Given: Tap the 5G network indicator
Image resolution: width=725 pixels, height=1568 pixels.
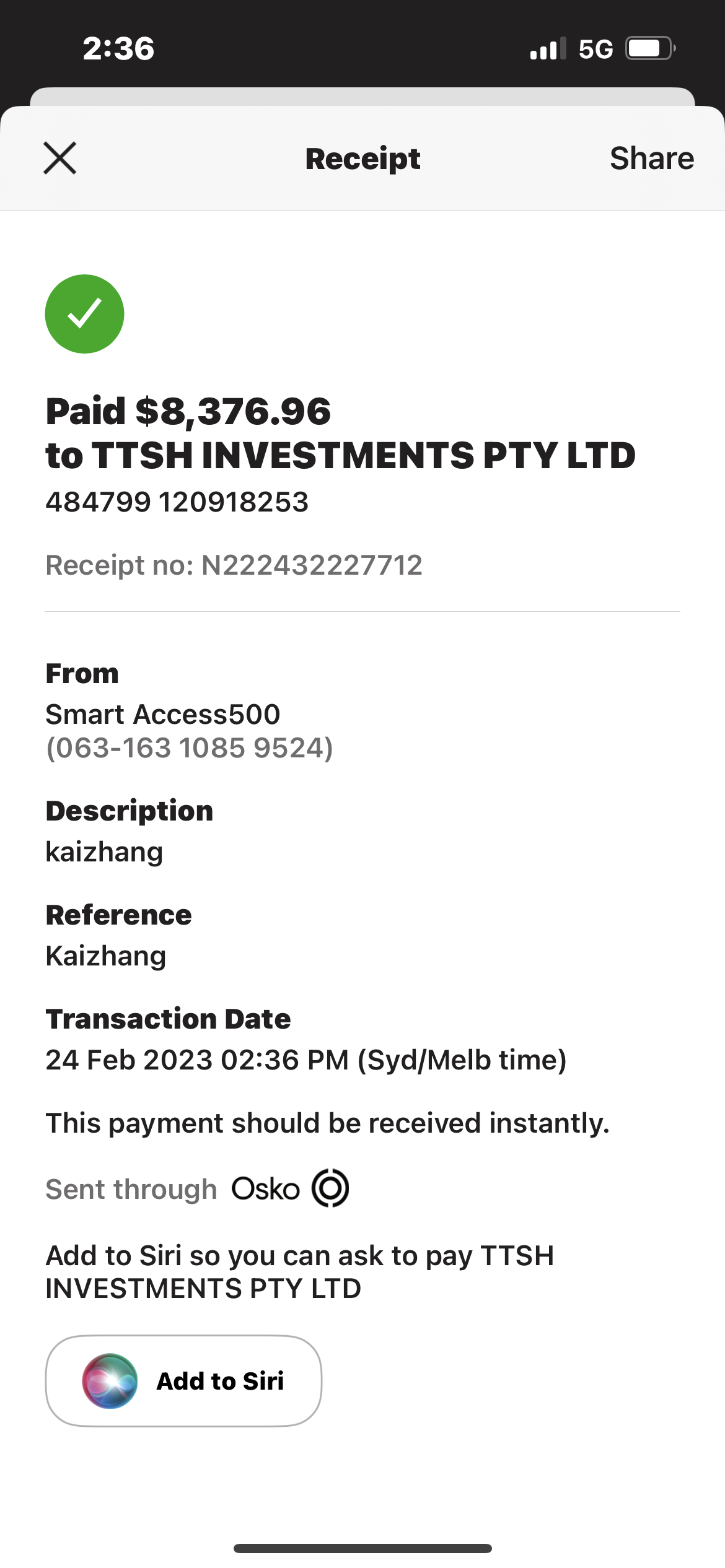Looking at the screenshot, I should (x=595, y=49).
